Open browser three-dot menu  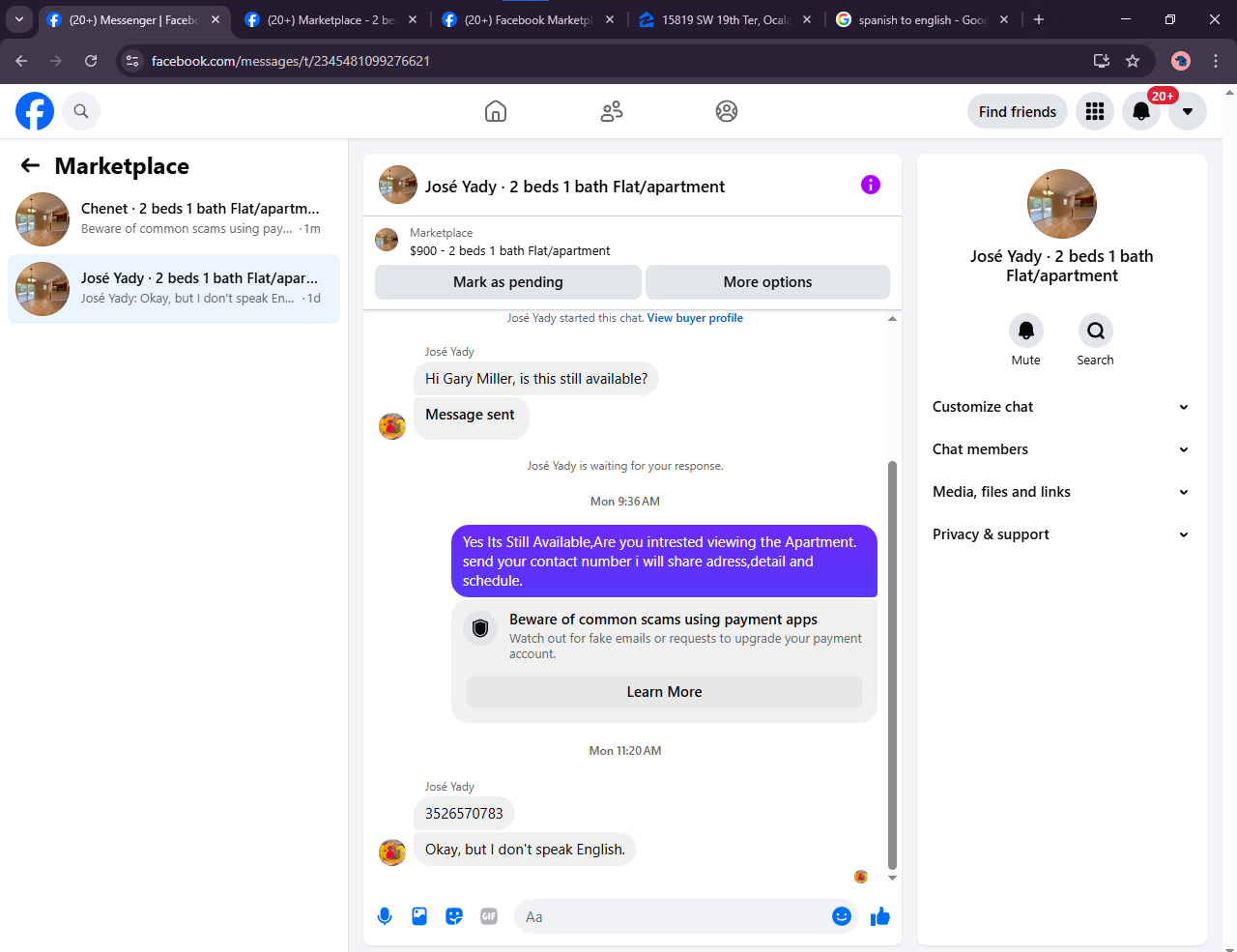pyautogui.click(x=1216, y=61)
